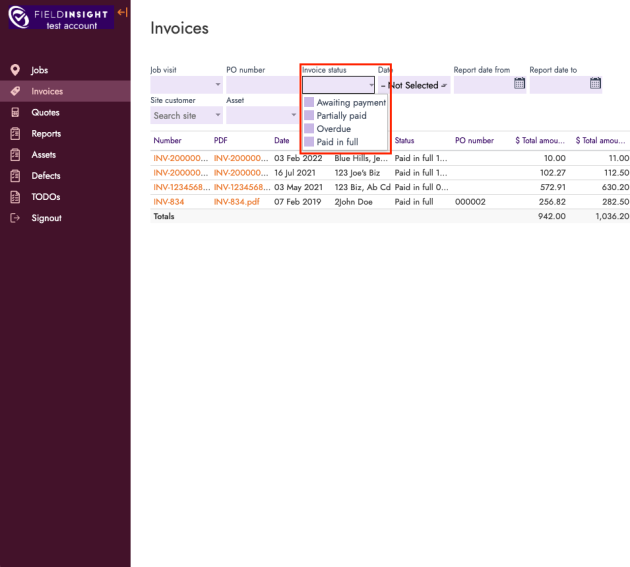Image resolution: width=630 pixels, height=567 pixels.
Task: Click the Quotes sidebar icon
Action: pyautogui.click(x=14, y=112)
